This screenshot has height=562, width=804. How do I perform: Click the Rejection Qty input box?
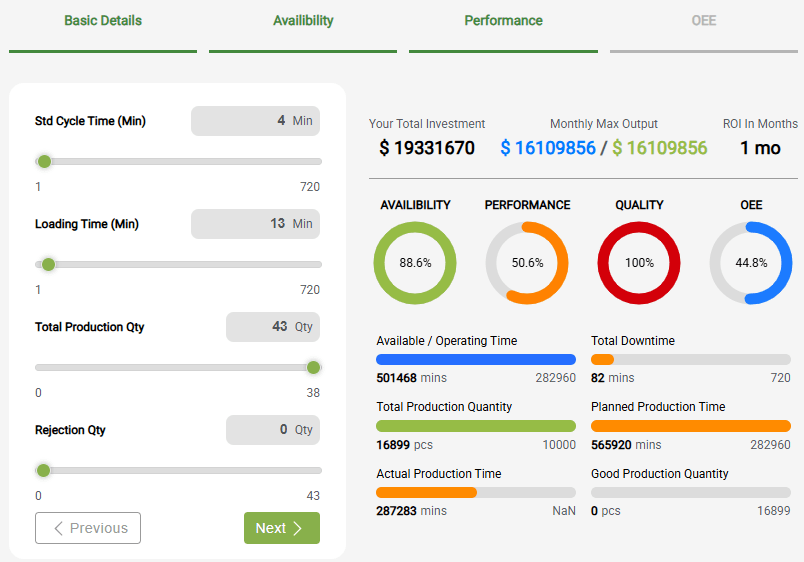(x=272, y=430)
